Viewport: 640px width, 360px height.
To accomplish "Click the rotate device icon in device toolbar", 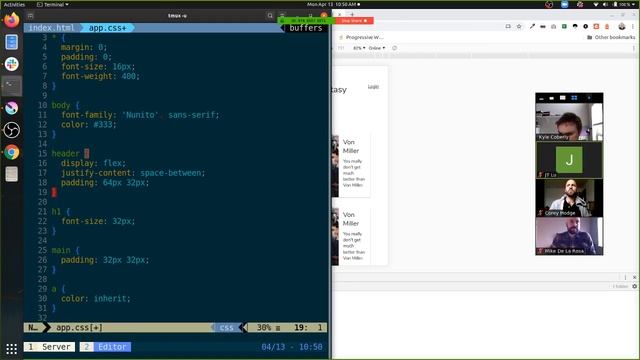I will tap(394, 48).
